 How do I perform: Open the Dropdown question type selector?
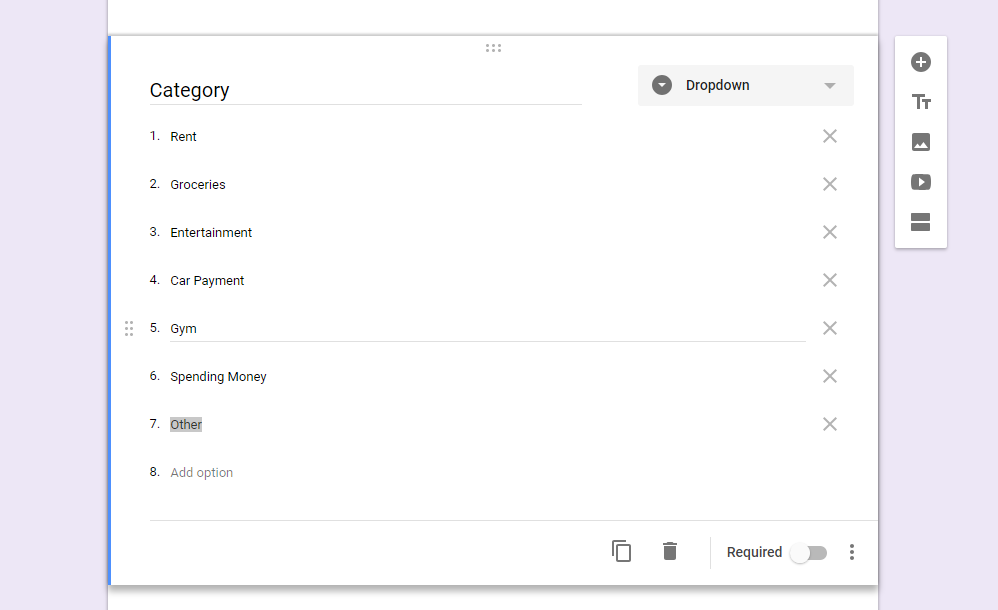(745, 85)
